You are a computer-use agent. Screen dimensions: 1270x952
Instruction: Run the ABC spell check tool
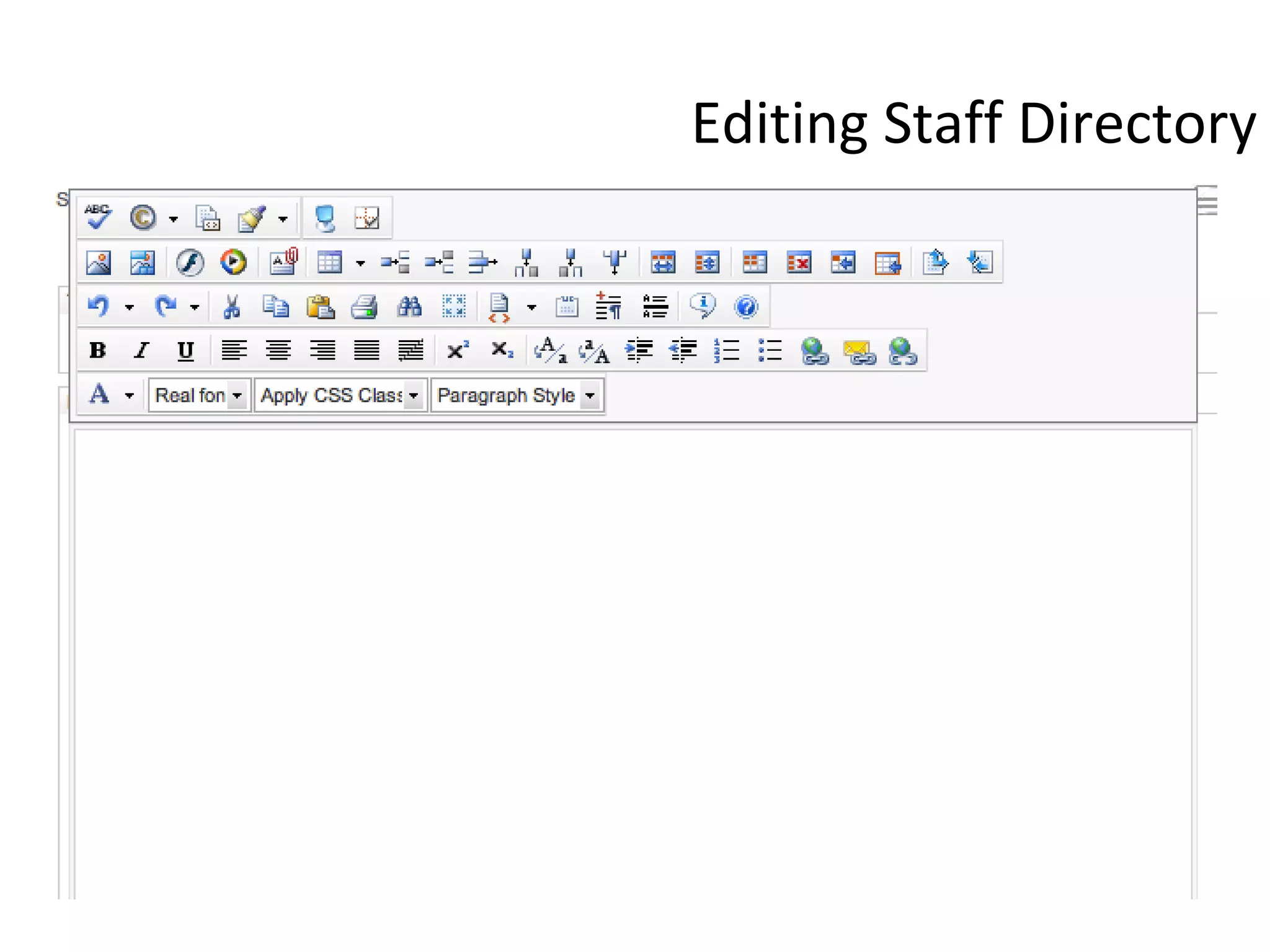tap(98, 218)
